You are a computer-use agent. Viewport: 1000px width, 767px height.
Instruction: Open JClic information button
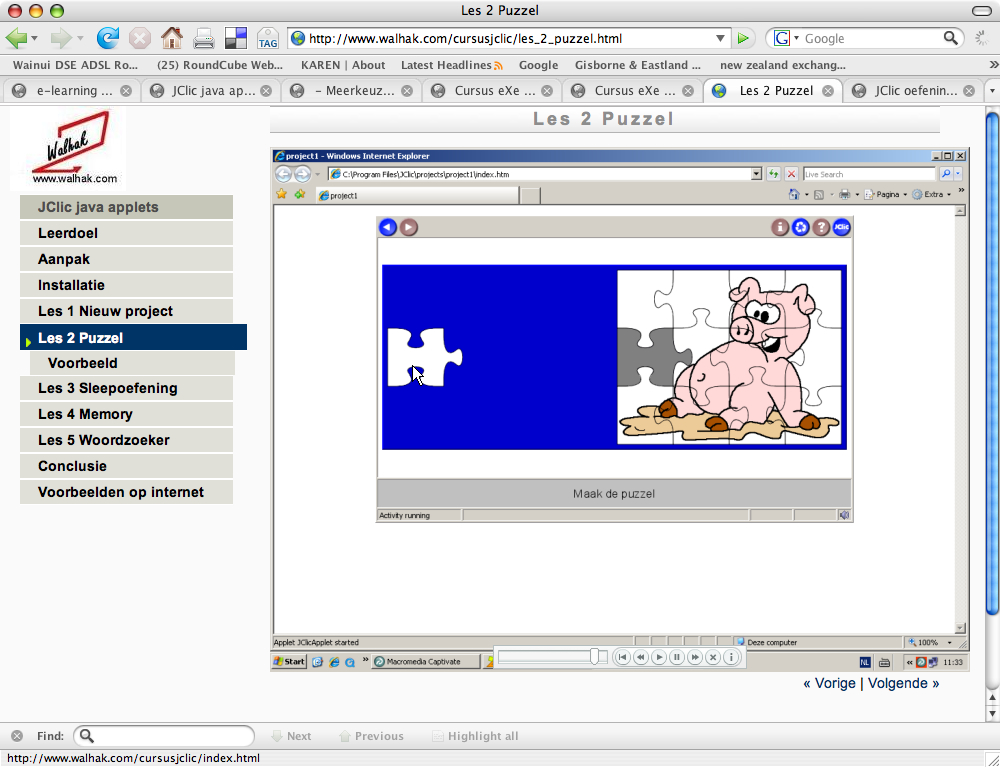tap(779, 227)
